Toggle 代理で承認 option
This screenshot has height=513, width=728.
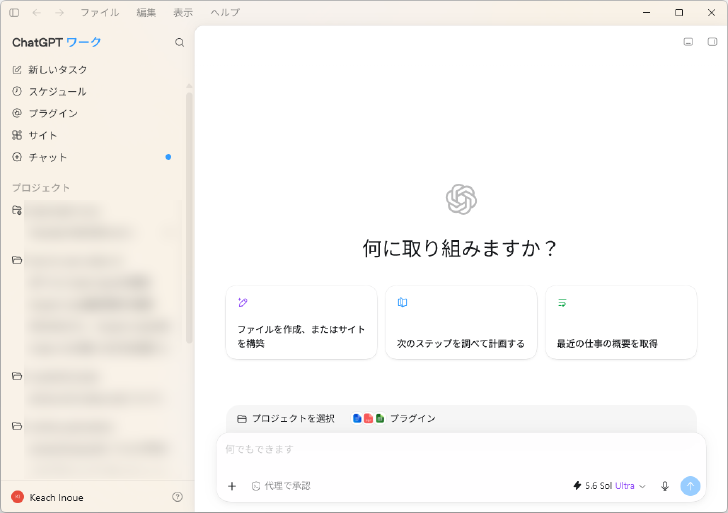point(281,486)
